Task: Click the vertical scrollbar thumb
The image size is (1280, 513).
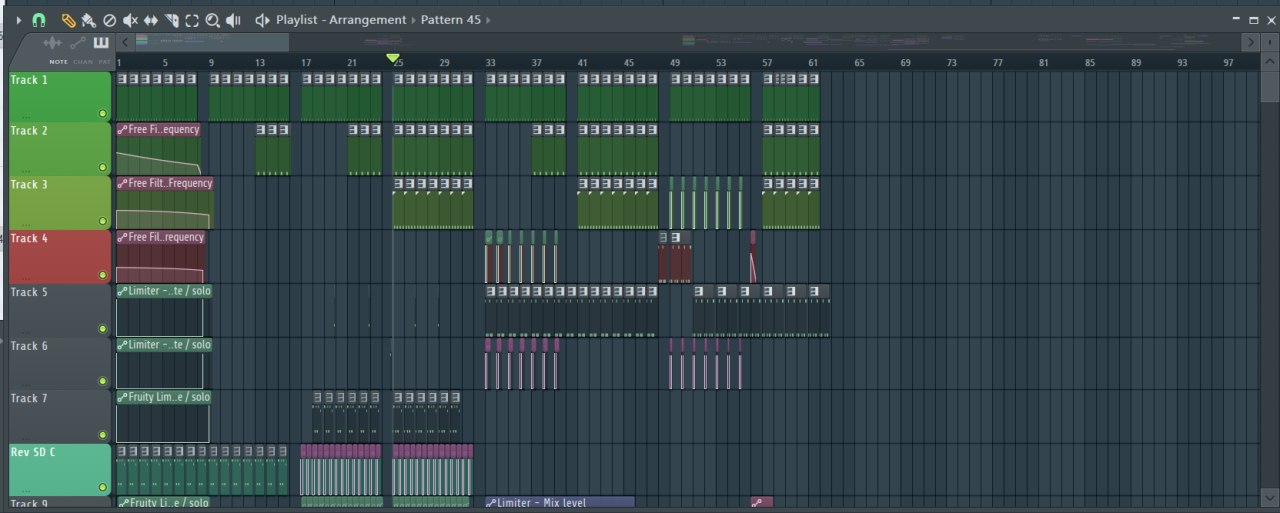Action: pyautogui.click(x=1269, y=86)
